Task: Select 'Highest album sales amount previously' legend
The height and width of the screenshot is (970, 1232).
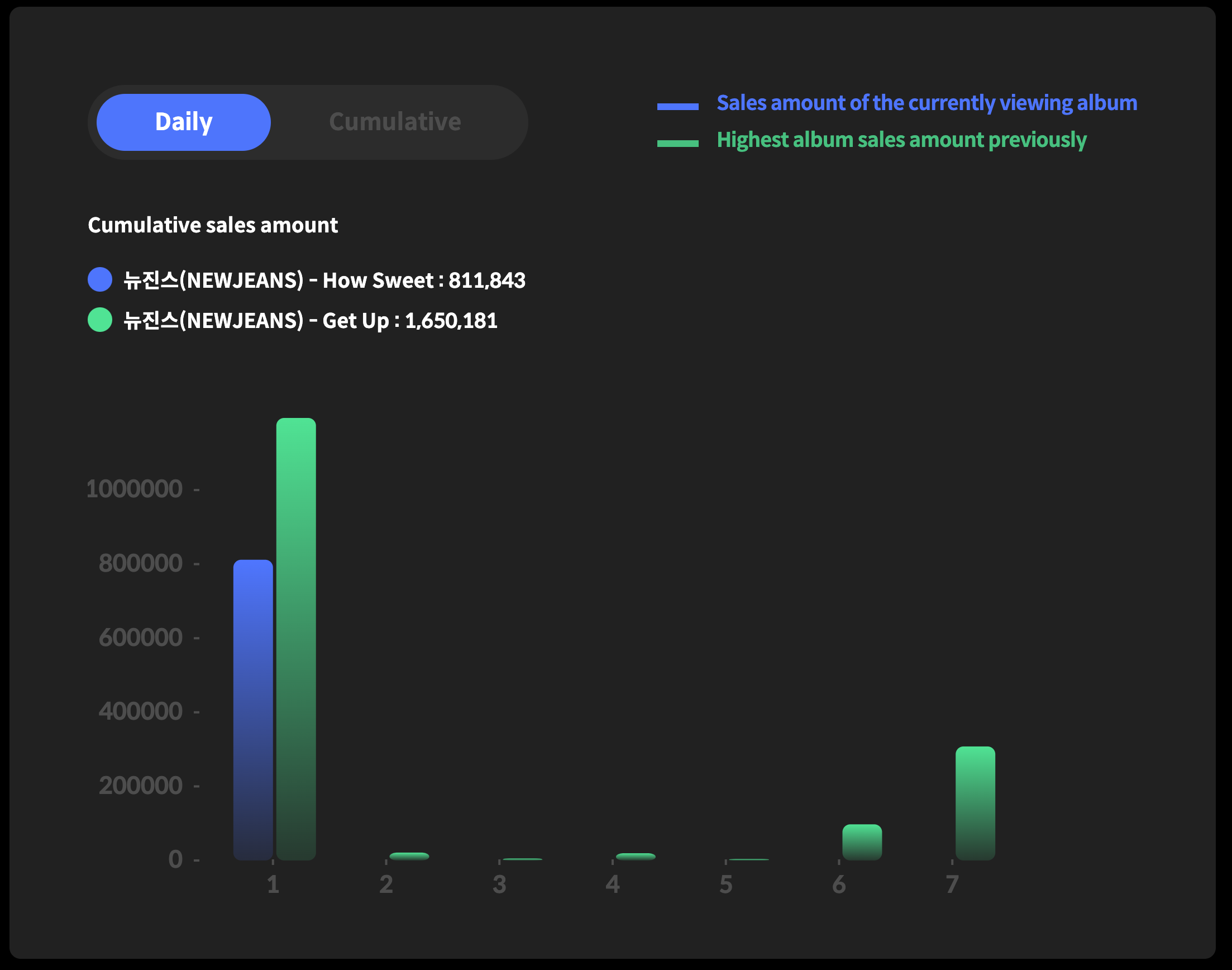Action: [901, 140]
